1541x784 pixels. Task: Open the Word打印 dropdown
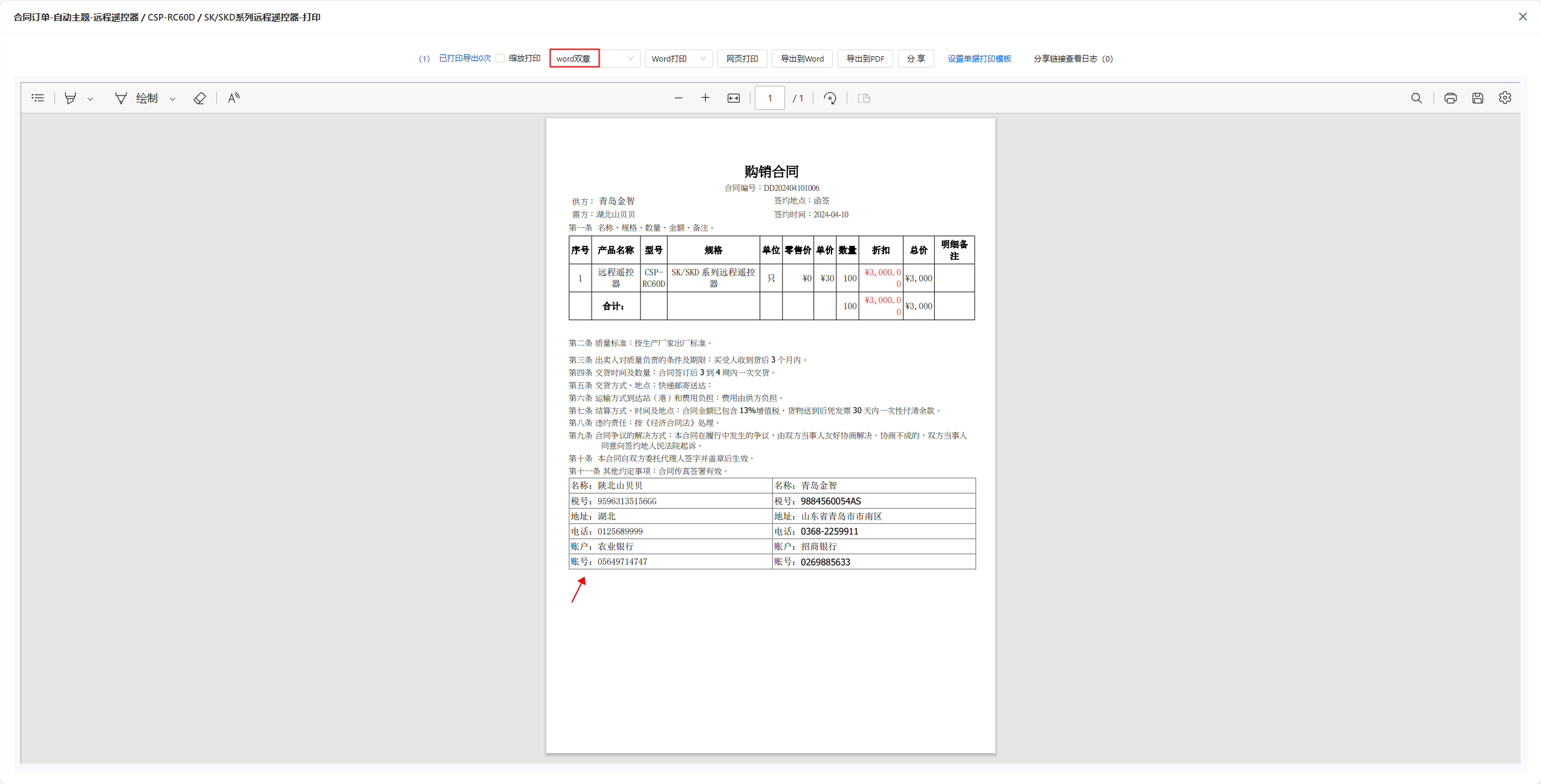pos(679,59)
